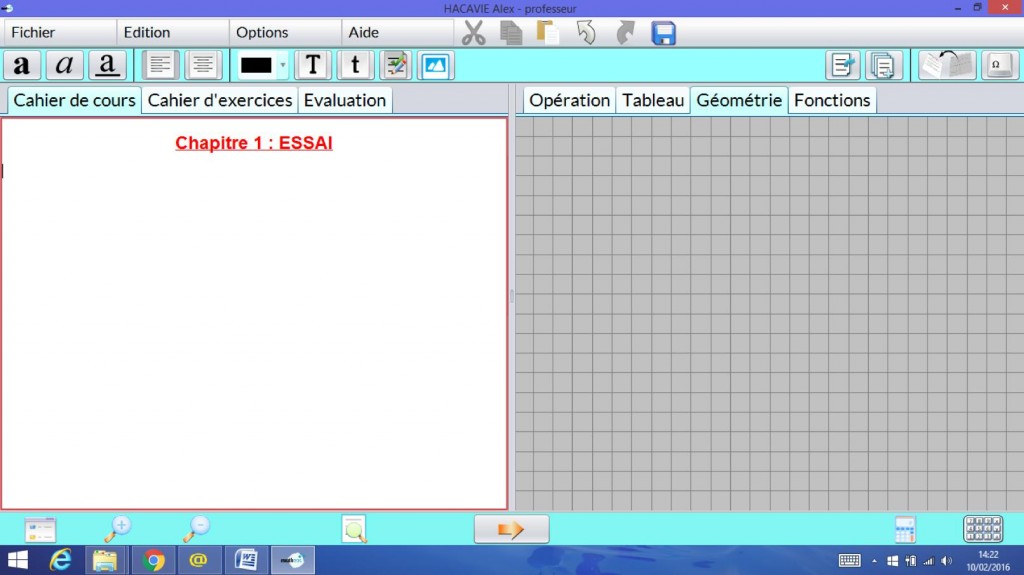Toggle underline text formatting
Screen dimensions: 1024x575
click(108, 66)
